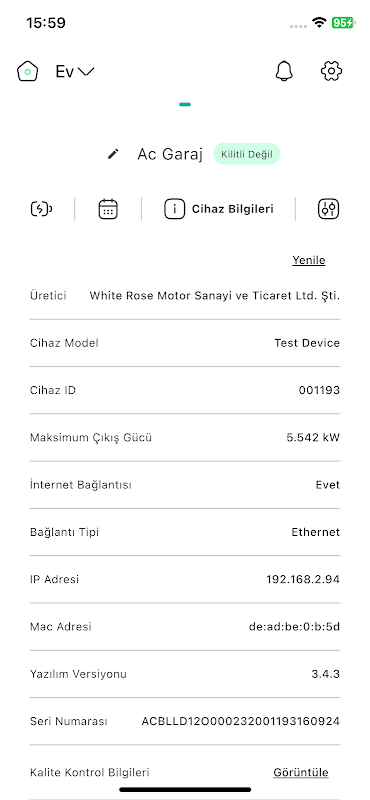Image resolution: width=370 pixels, height=800 pixels.
Task: Tap the Kilitli Değil status badge
Action: [x=247, y=154]
